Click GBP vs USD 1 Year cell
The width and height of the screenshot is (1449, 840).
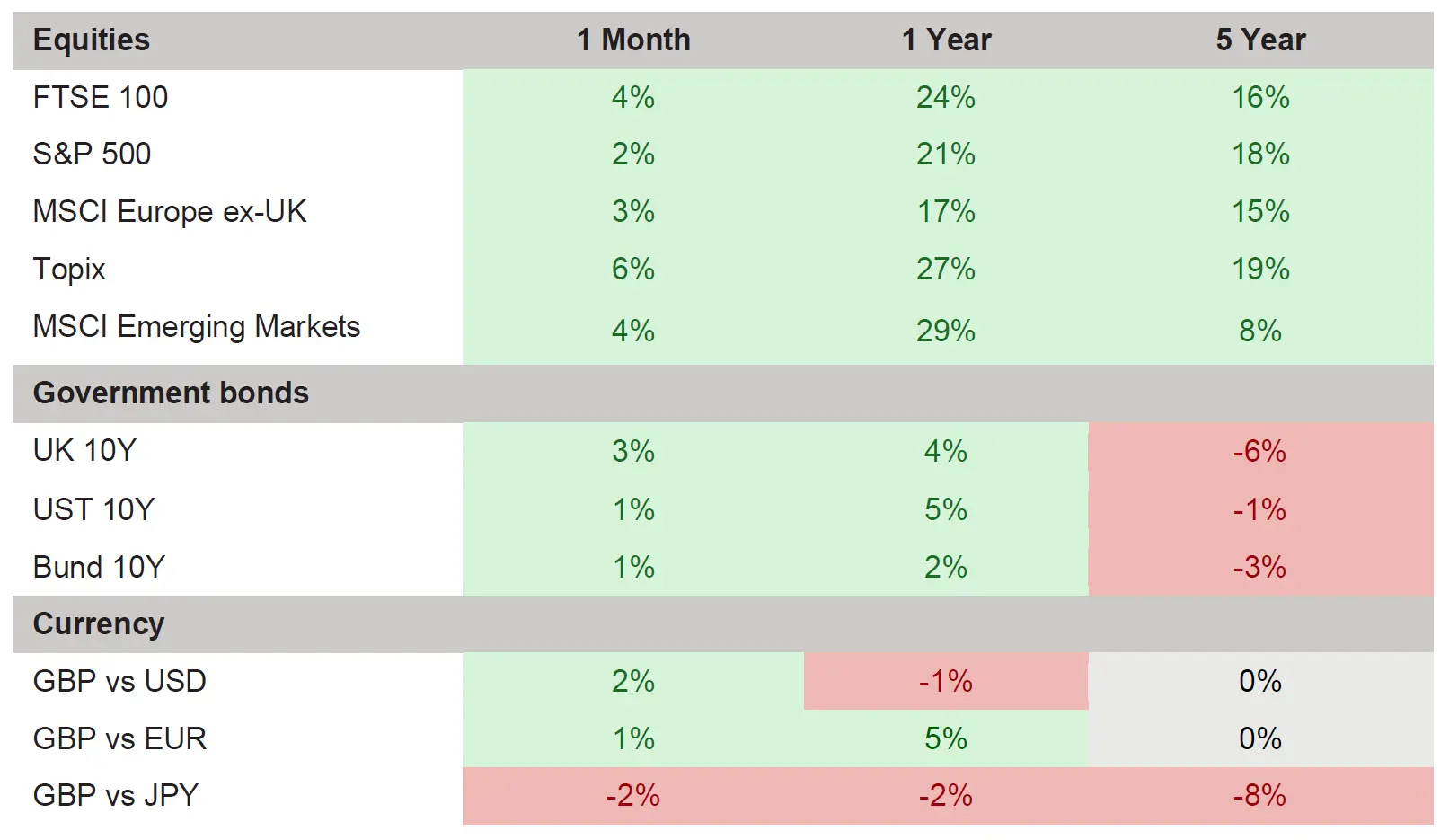point(946,681)
